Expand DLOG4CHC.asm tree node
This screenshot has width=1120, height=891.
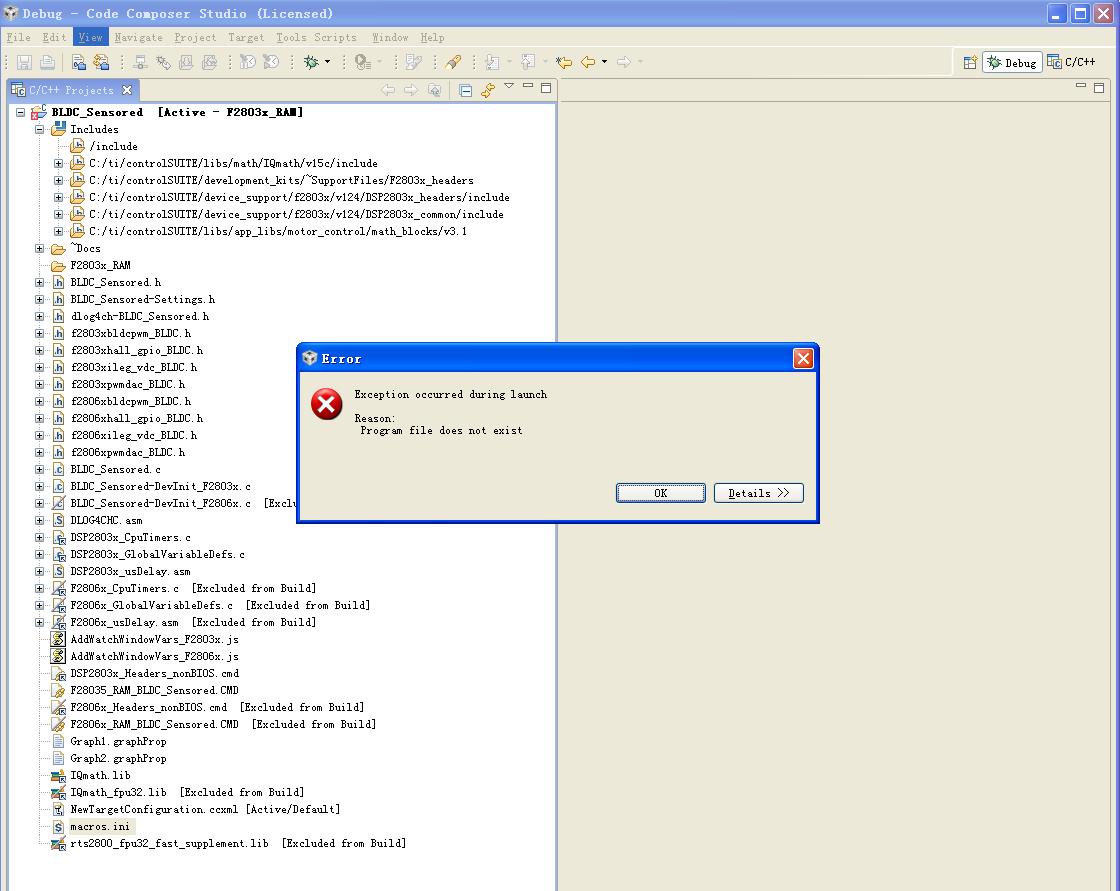[40, 520]
